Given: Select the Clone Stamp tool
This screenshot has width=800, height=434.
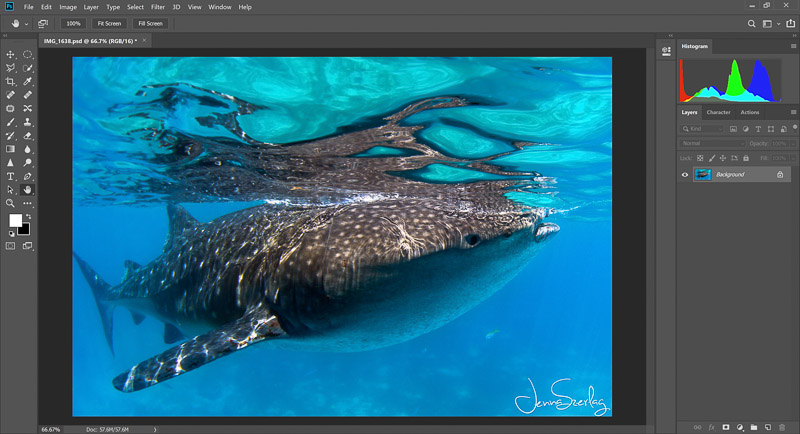Looking at the screenshot, I should click(x=28, y=122).
